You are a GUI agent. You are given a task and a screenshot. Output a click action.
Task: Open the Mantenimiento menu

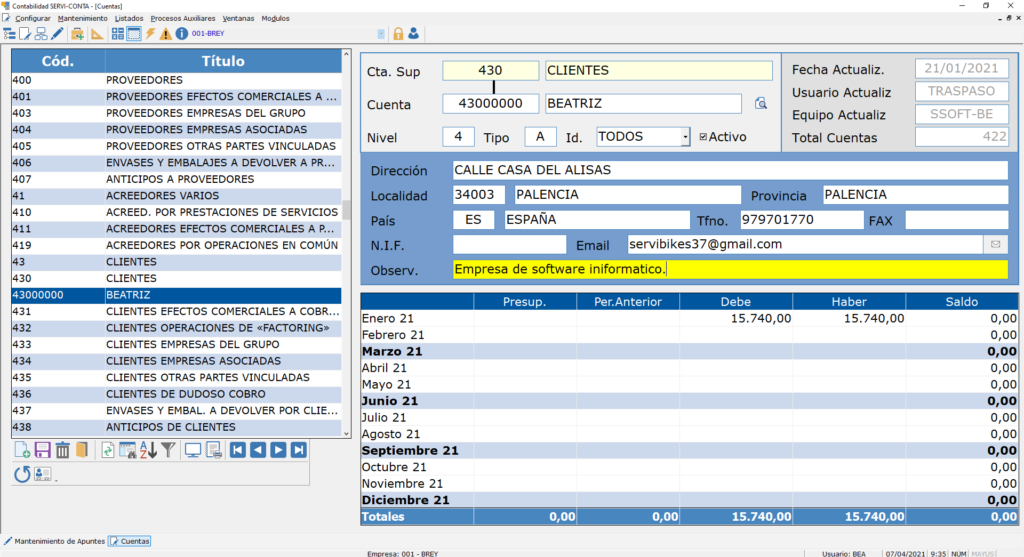point(83,19)
